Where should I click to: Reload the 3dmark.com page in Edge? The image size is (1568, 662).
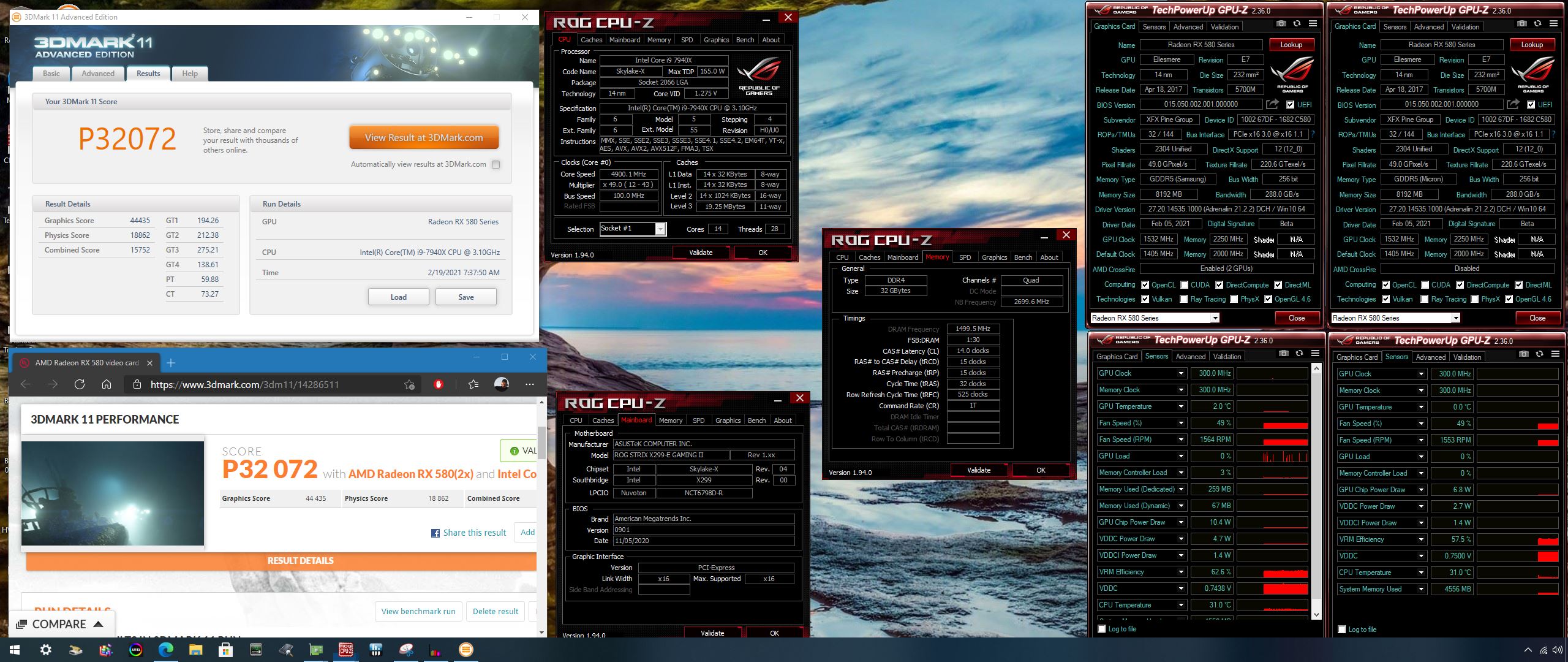tap(80, 384)
